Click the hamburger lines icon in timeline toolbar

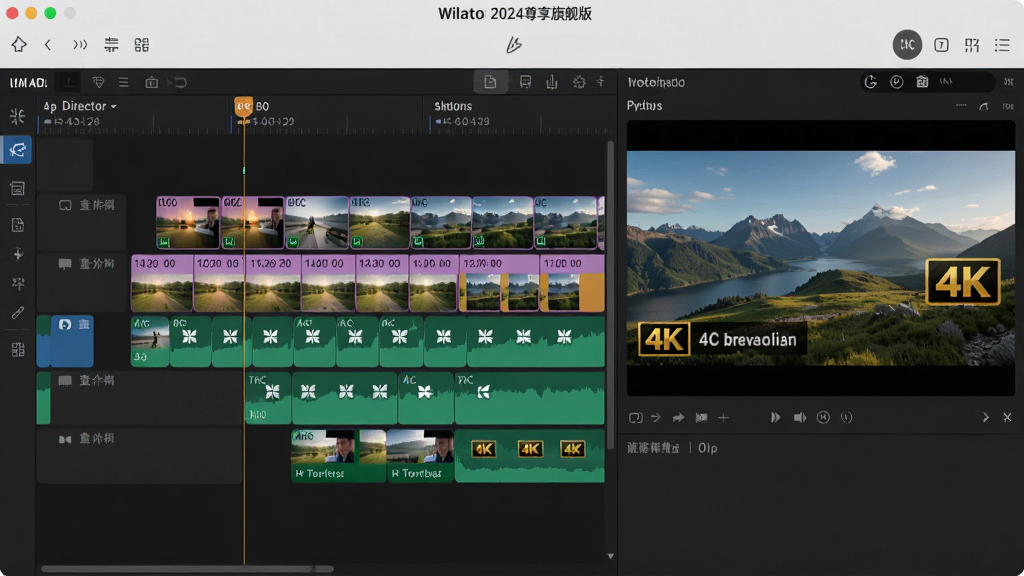click(123, 82)
